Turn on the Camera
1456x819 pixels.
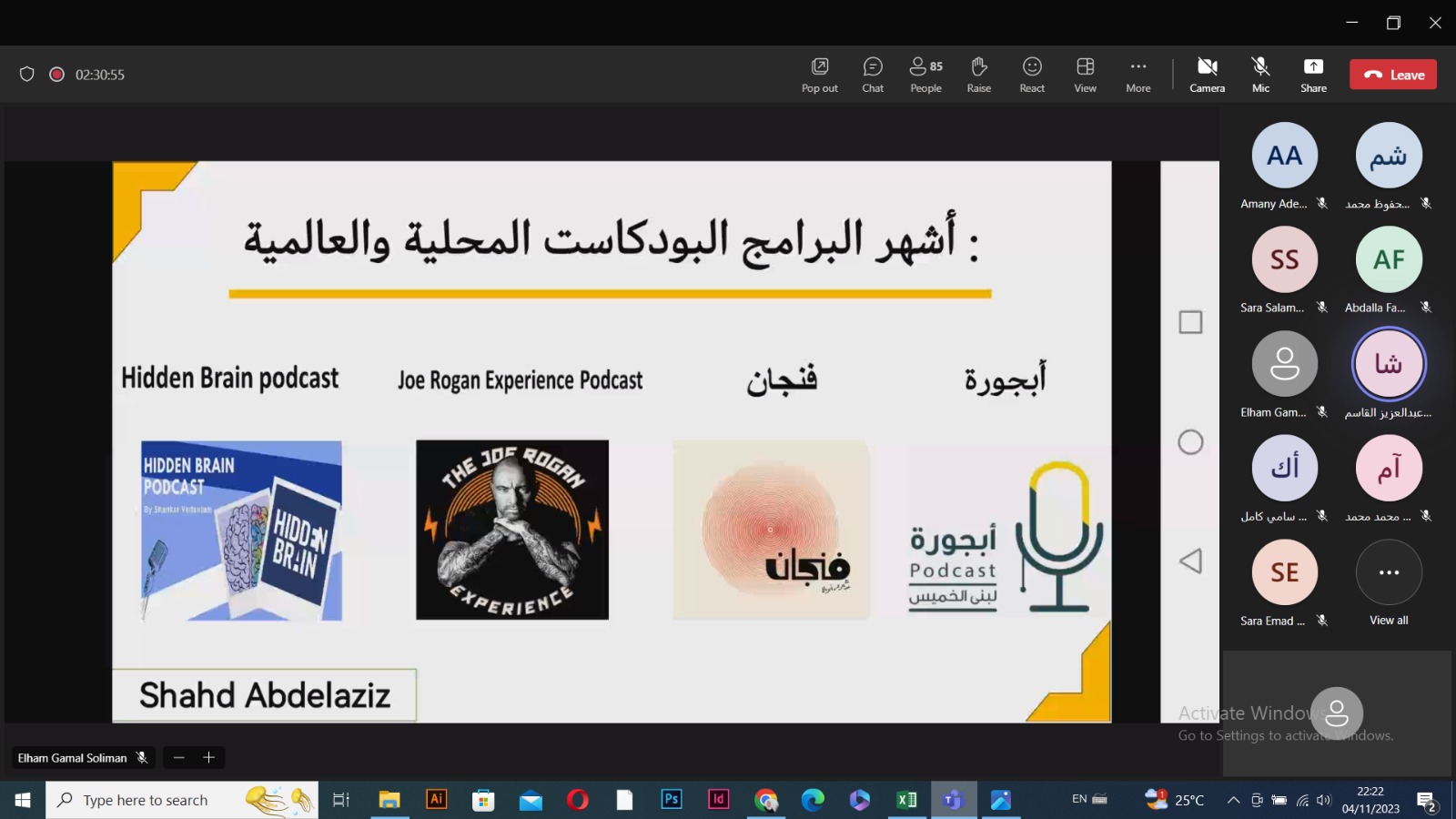point(1208,75)
